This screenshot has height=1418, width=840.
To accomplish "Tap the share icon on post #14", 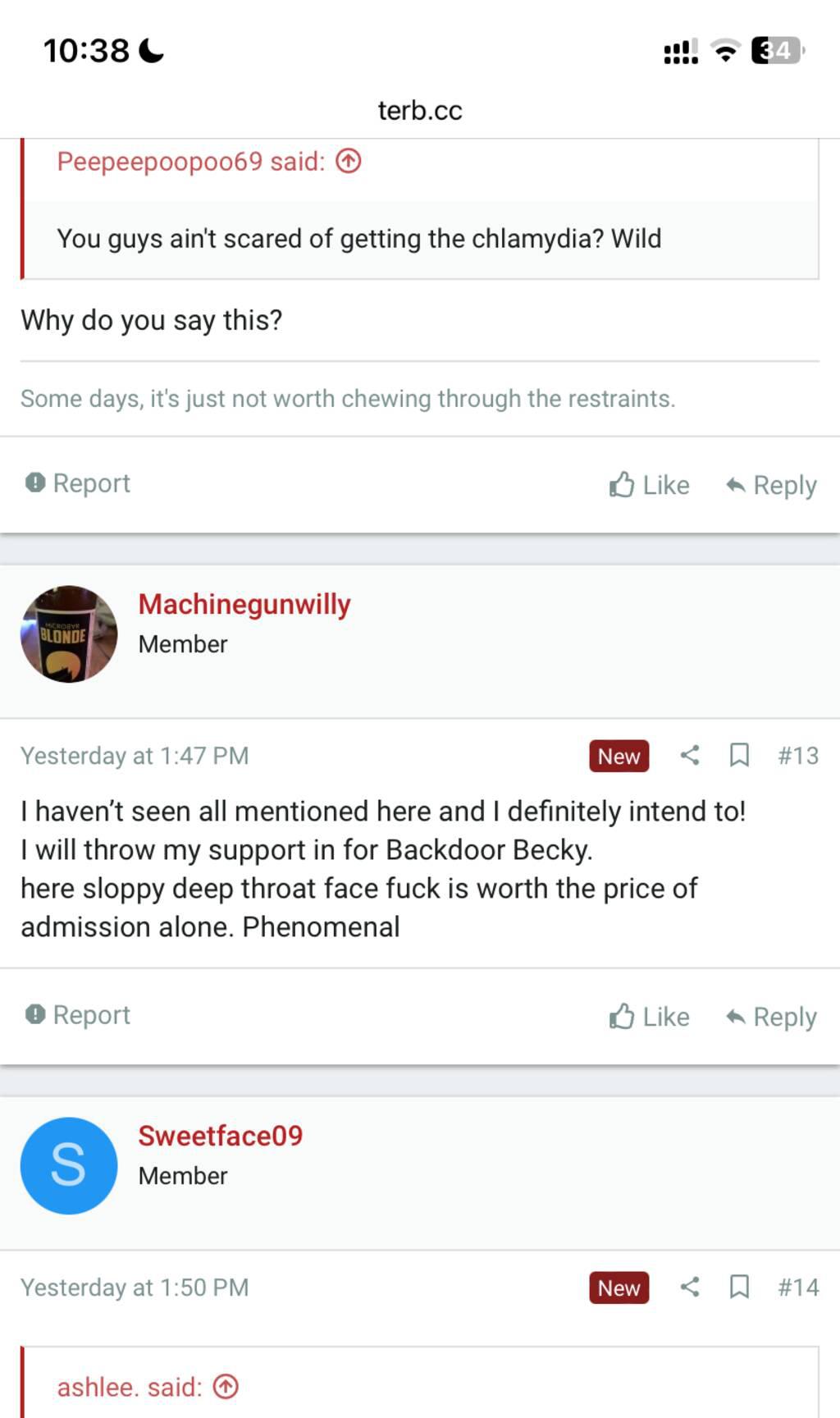I will (690, 1287).
